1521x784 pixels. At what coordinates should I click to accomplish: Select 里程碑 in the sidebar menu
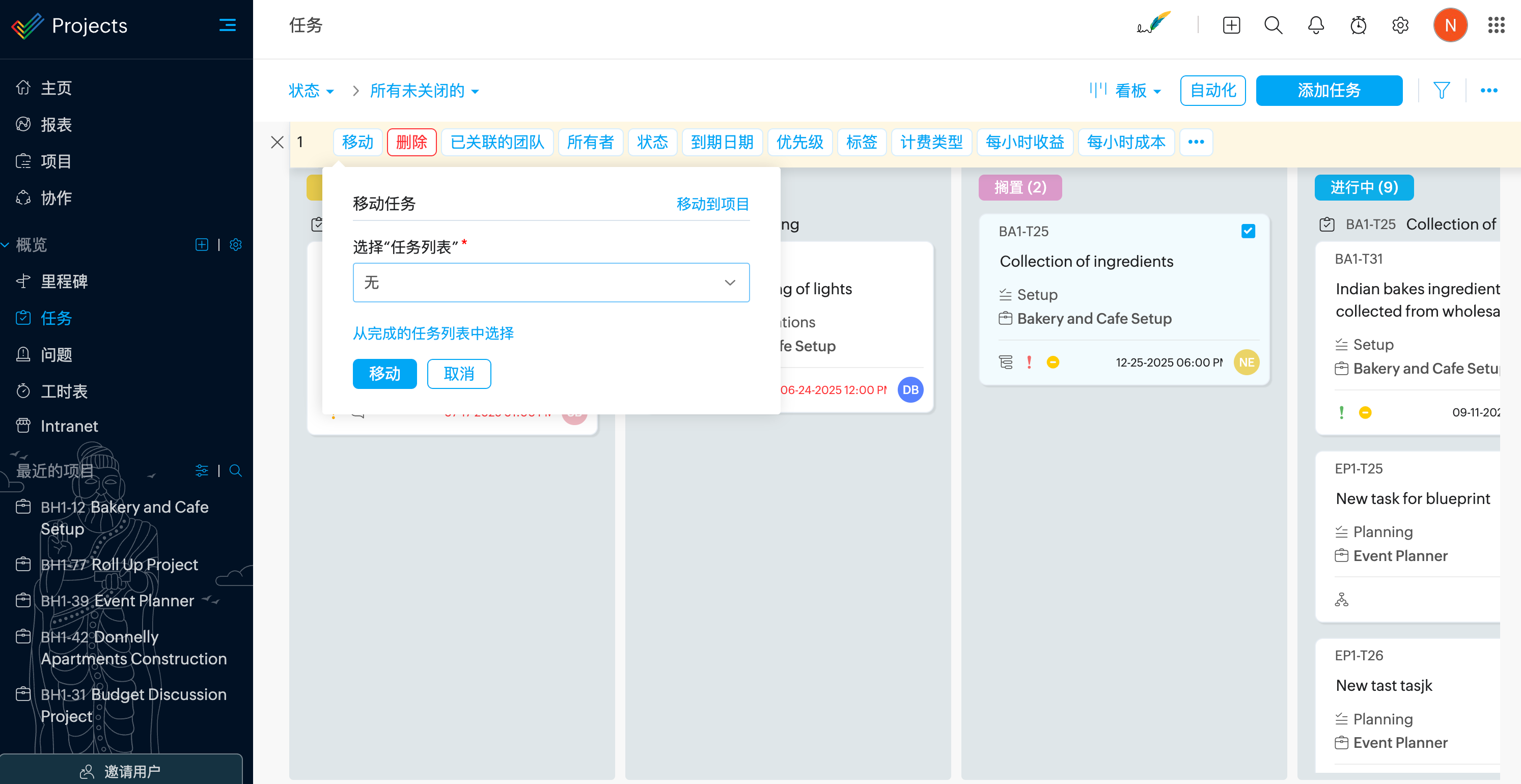(64, 281)
